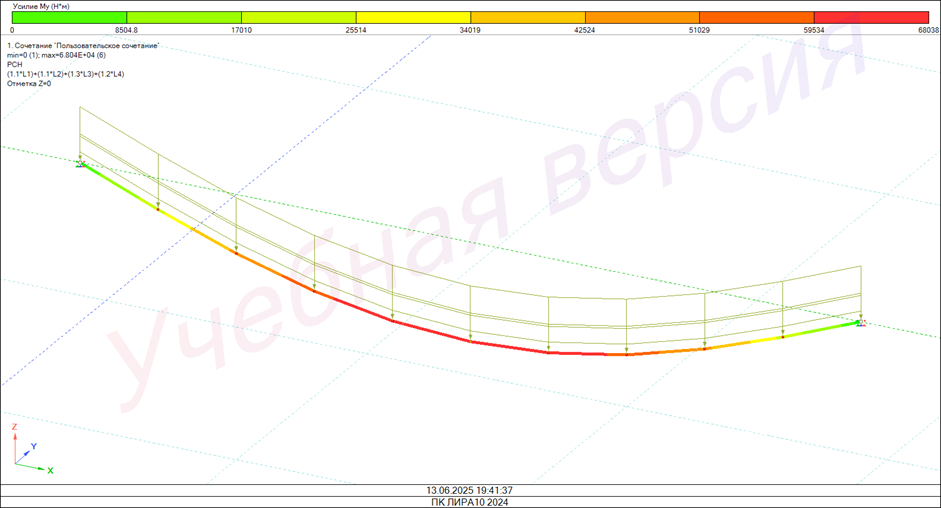Pick the orange 42524–51029 legend swatch

(642, 17)
